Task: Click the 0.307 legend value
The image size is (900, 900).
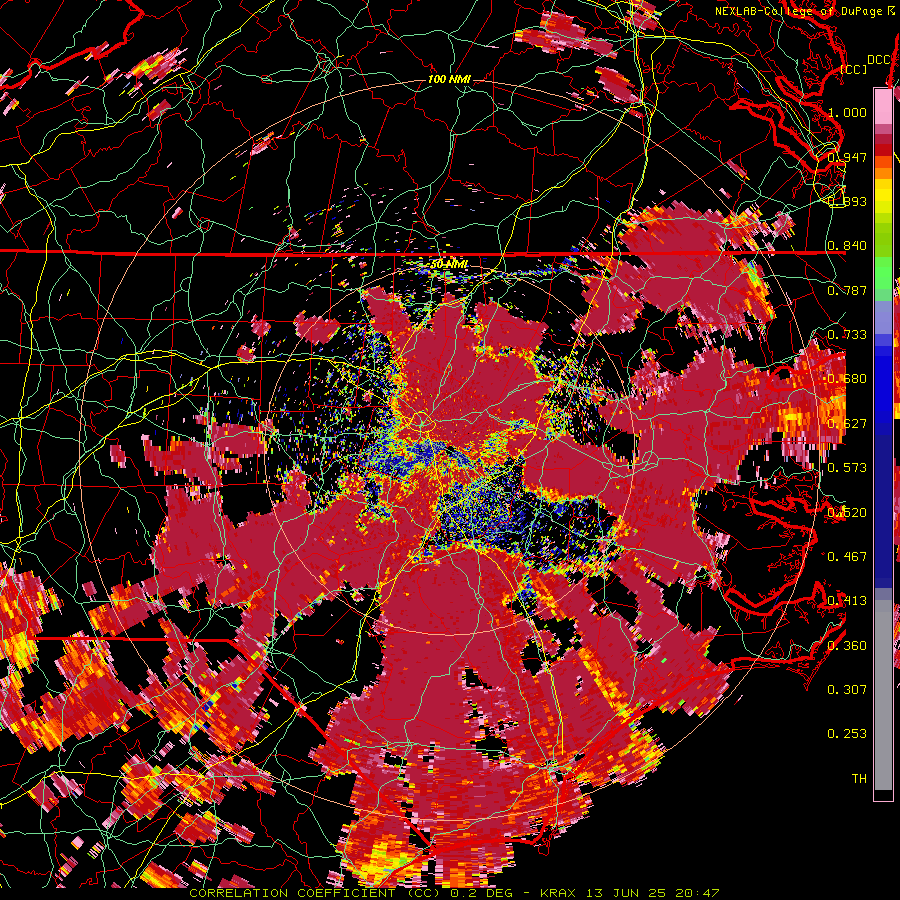Action: coord(847,689)
